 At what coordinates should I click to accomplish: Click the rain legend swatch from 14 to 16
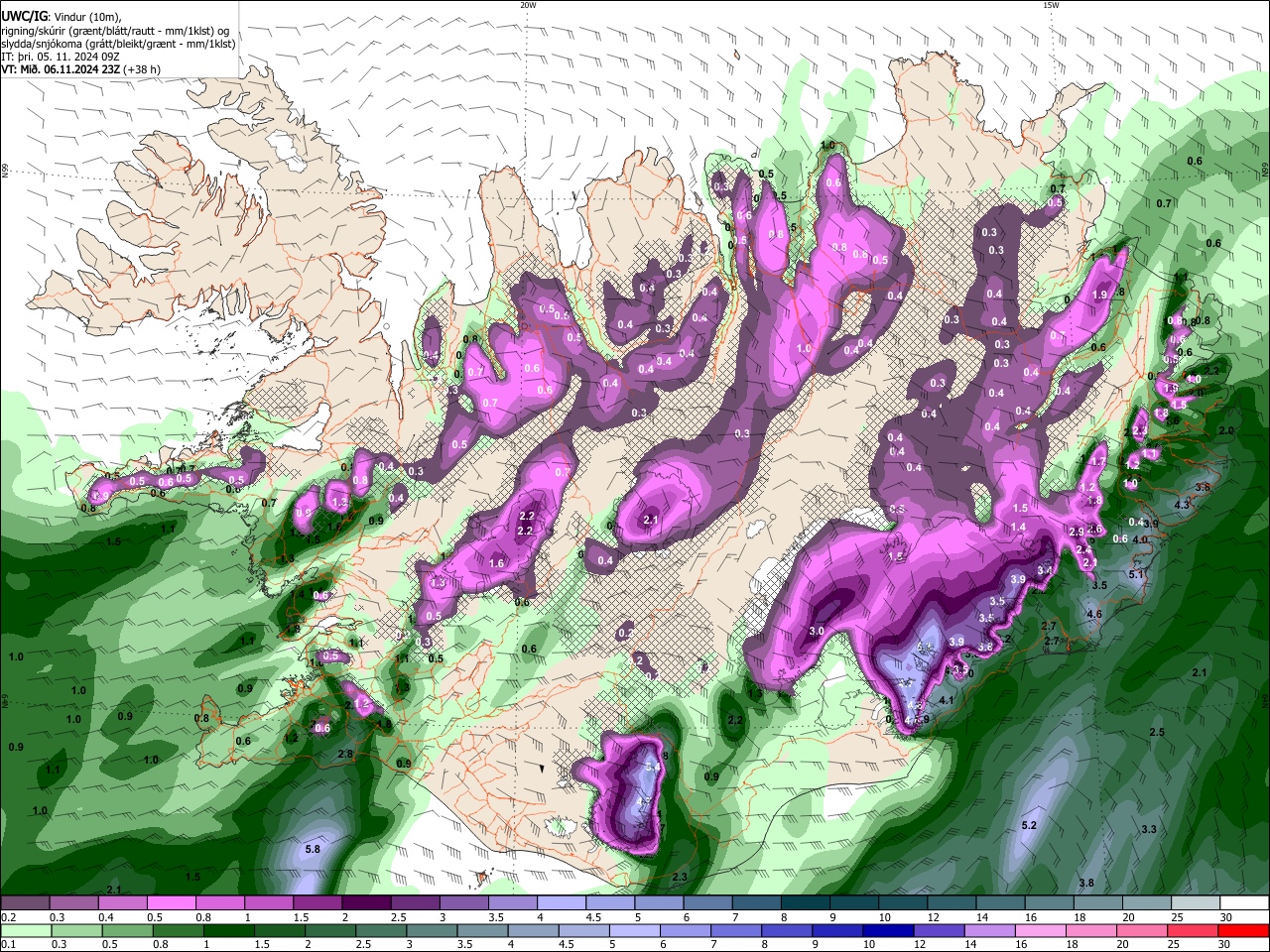tap(990, 931)
